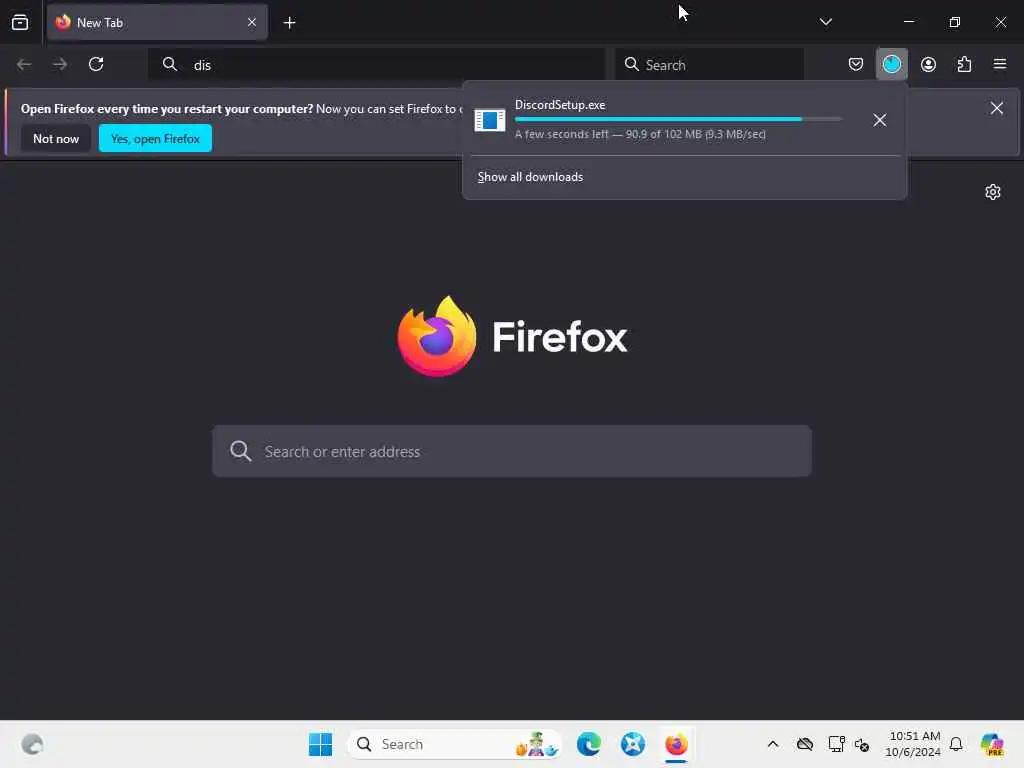Reload the current page
1024x768 pixels.
(x=96, y=64)
